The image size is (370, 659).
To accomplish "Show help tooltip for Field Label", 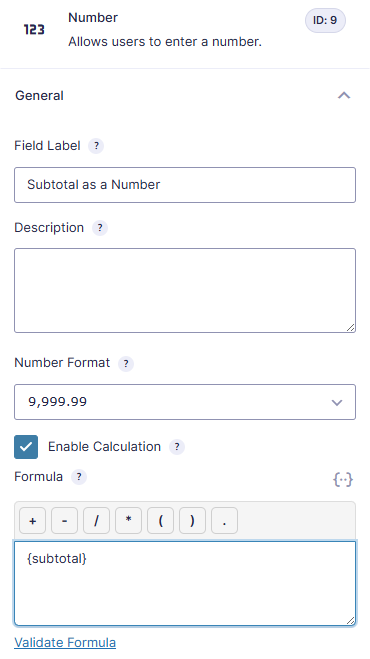I will point(96,146).
